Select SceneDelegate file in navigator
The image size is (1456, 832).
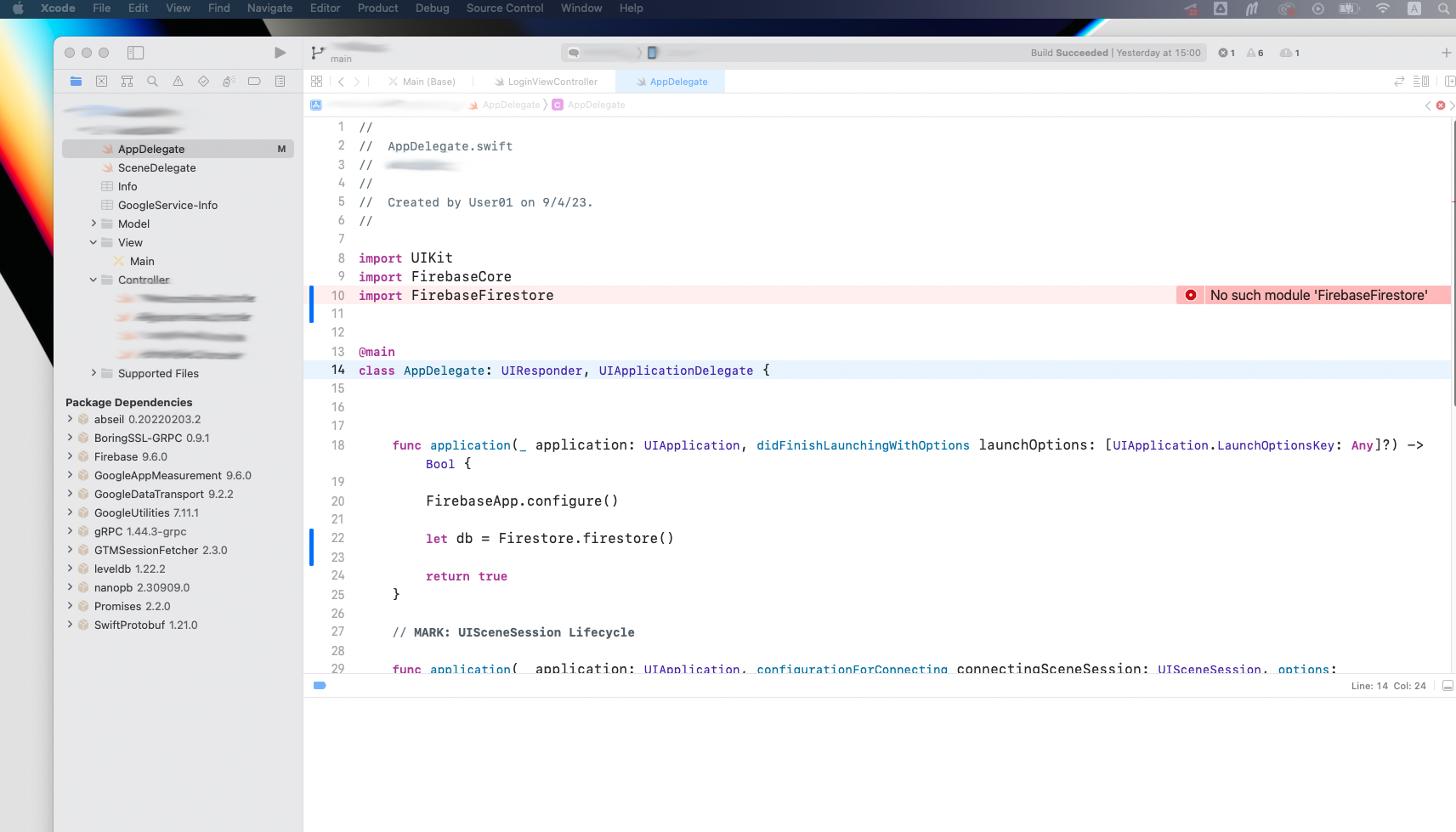click(x=156, y=167)
